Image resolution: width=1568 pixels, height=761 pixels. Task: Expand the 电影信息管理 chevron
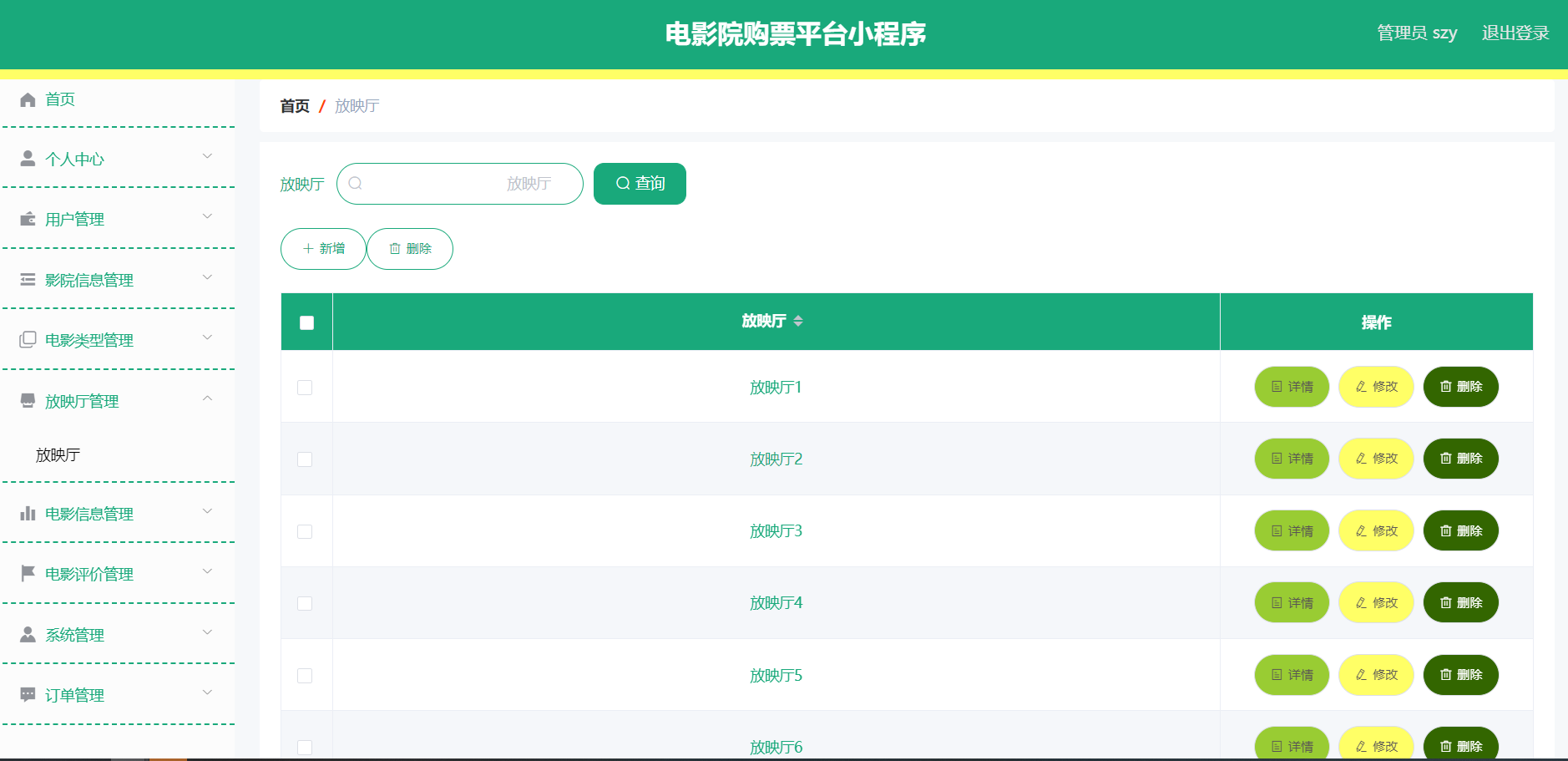[x=207, y=511]
